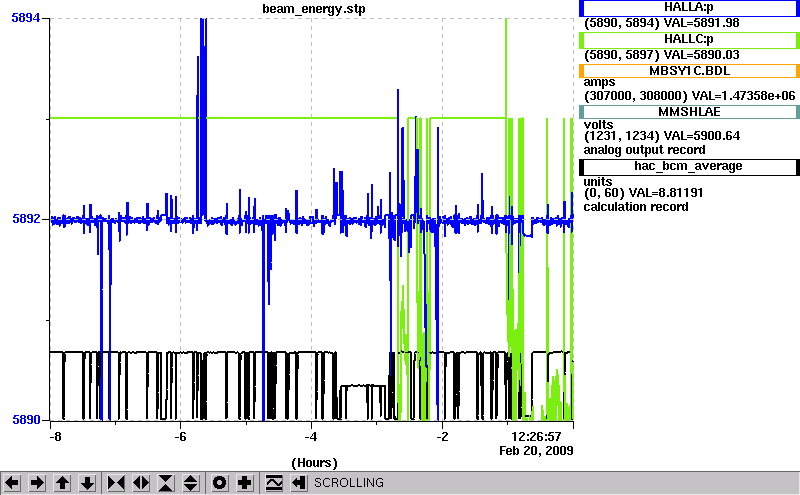Image resolution: width=800 pixels, height=495 pixels.
Task: Click the 'units' label under hac_bcm_average
Action: [598, 182]
